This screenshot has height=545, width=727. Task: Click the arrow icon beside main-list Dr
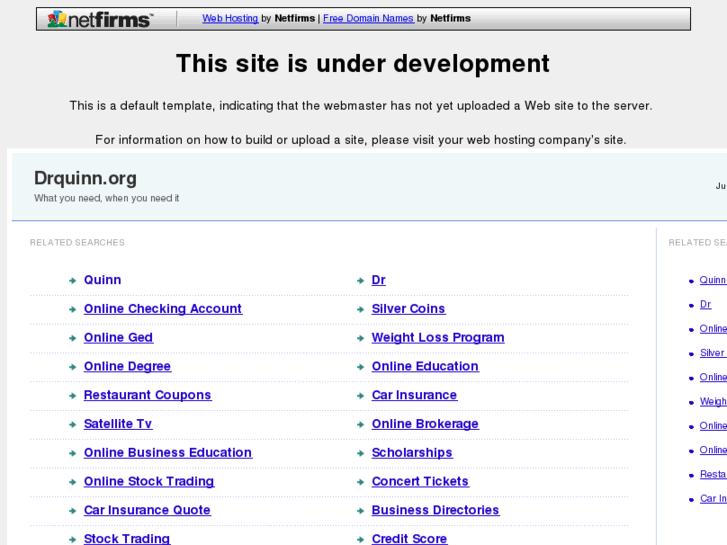360,281
